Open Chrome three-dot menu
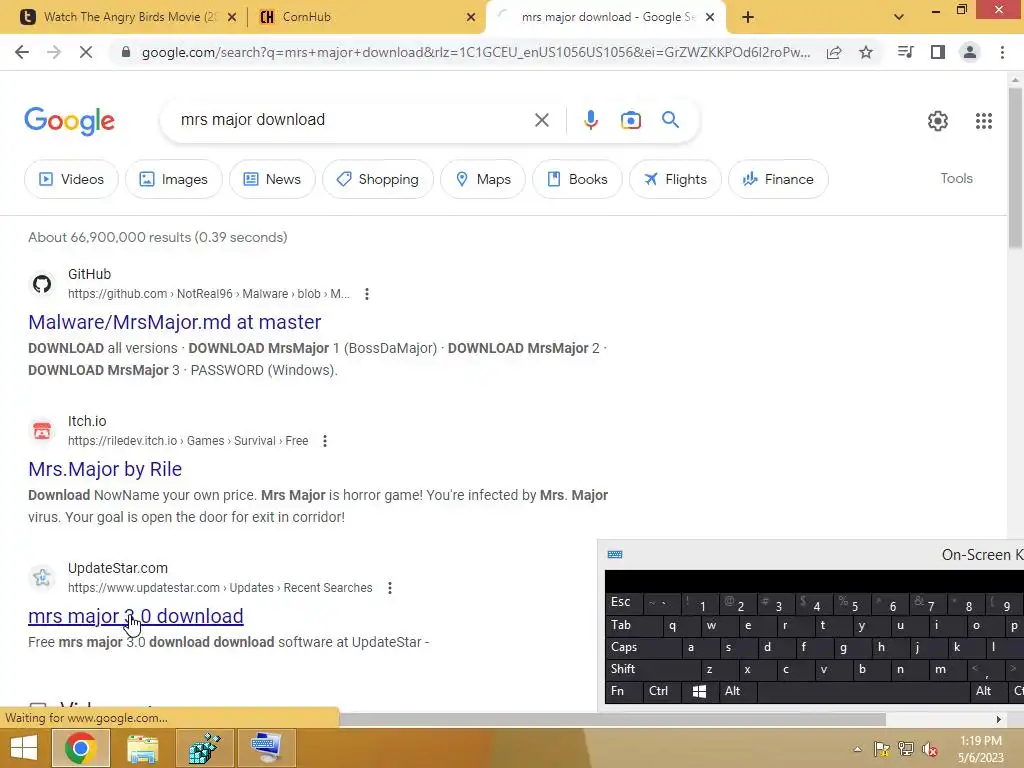The height and width of the screenshot is (768, 1024). [1002, 52]
